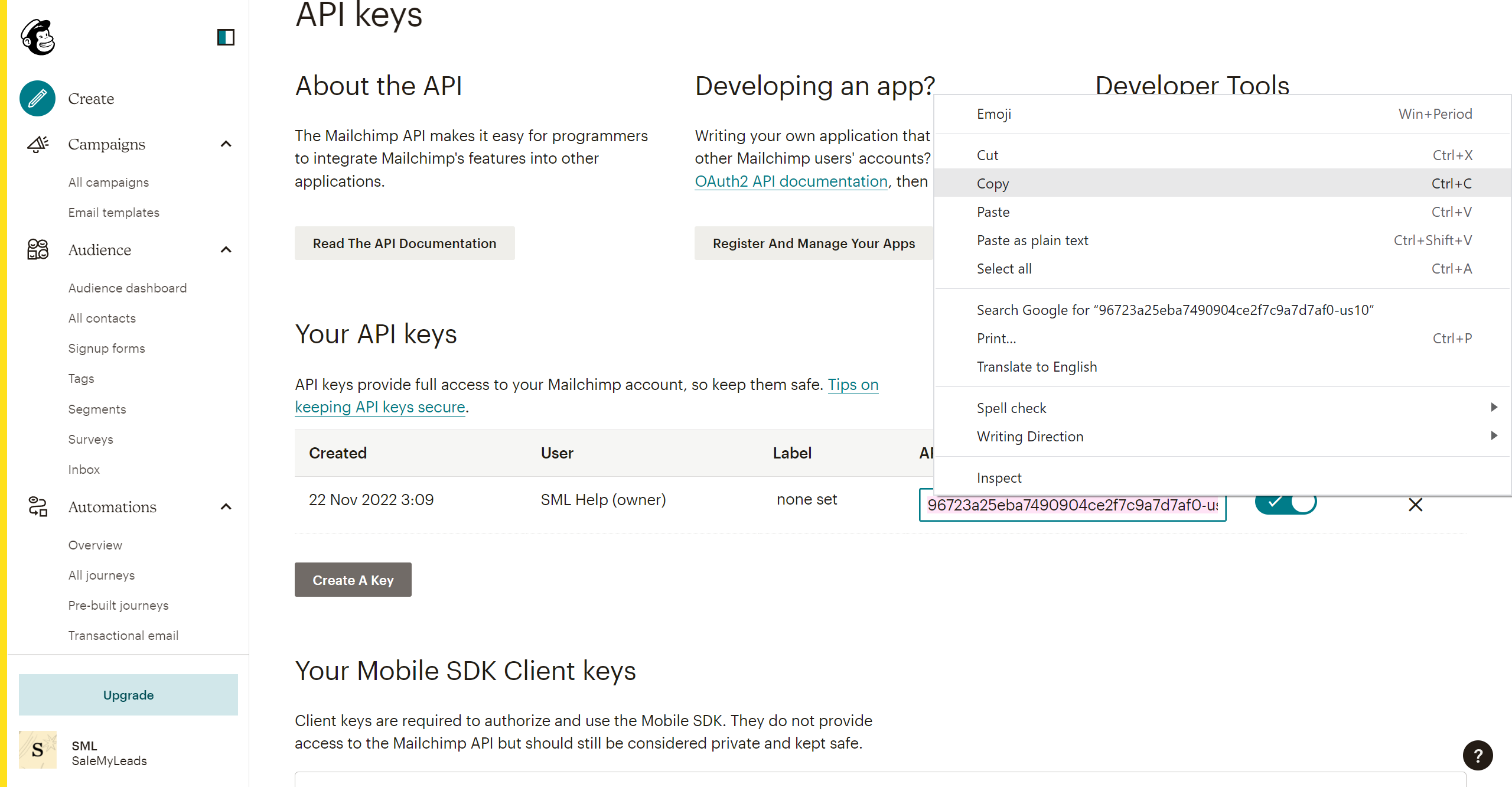This screenshot has height=787, width=1512.
Task: Open Segments in sidebar
Action: [x=97, y=409]
